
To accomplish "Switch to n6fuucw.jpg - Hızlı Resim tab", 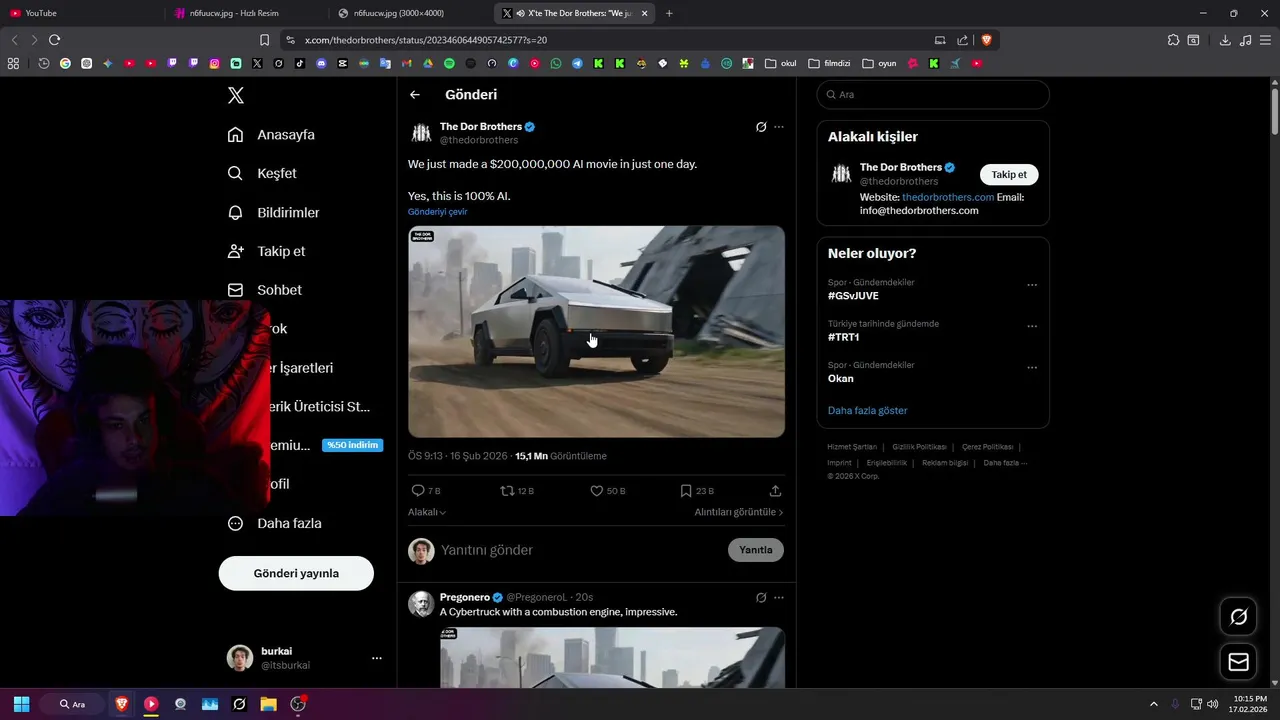I will 245,13.
